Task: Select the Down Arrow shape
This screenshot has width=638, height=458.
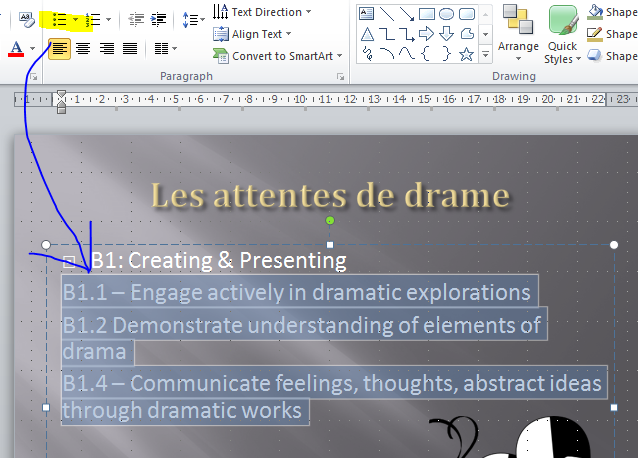Action: pos(446,34)
